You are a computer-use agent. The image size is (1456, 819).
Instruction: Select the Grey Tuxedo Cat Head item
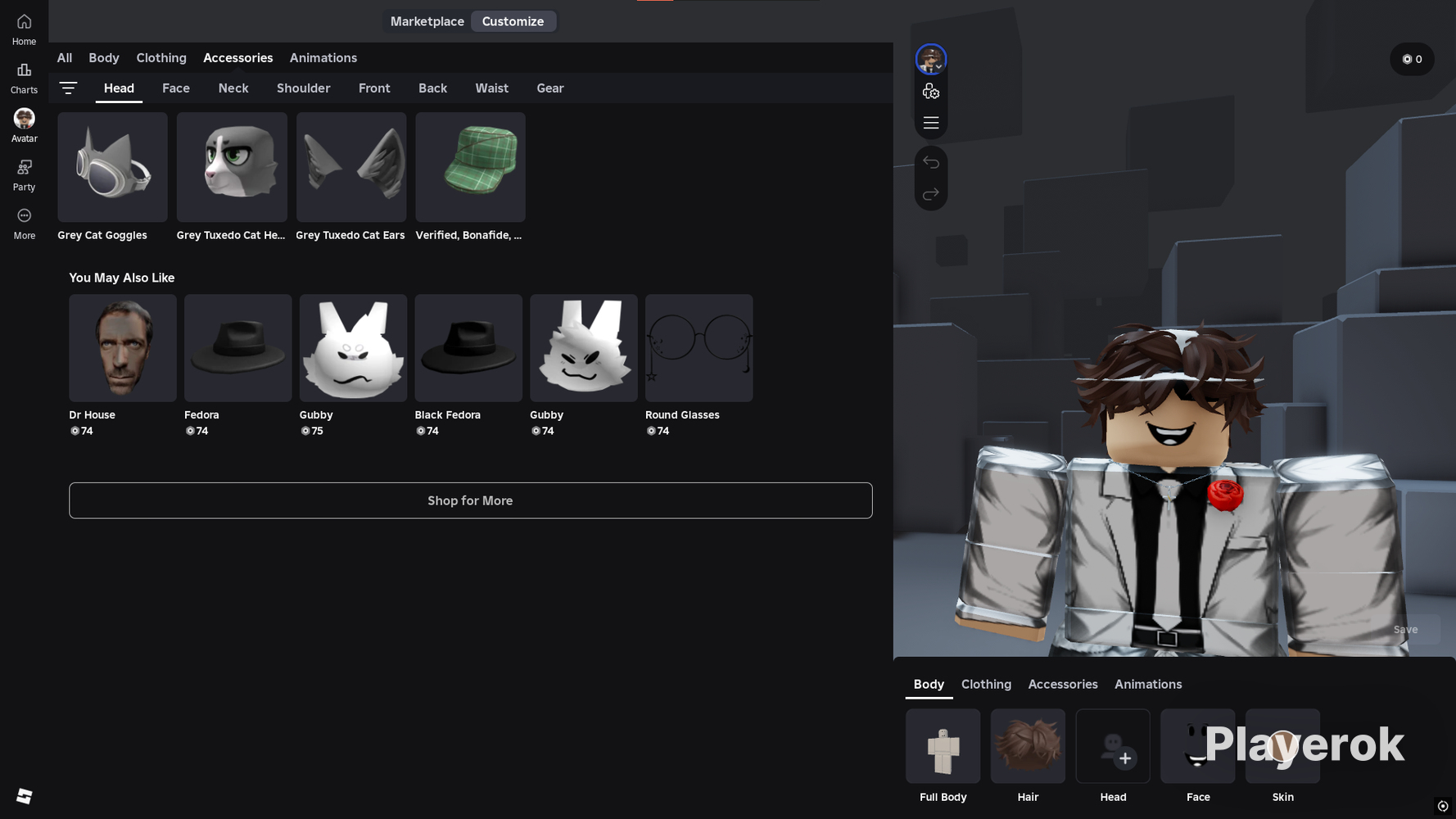(x=232, y=167)
